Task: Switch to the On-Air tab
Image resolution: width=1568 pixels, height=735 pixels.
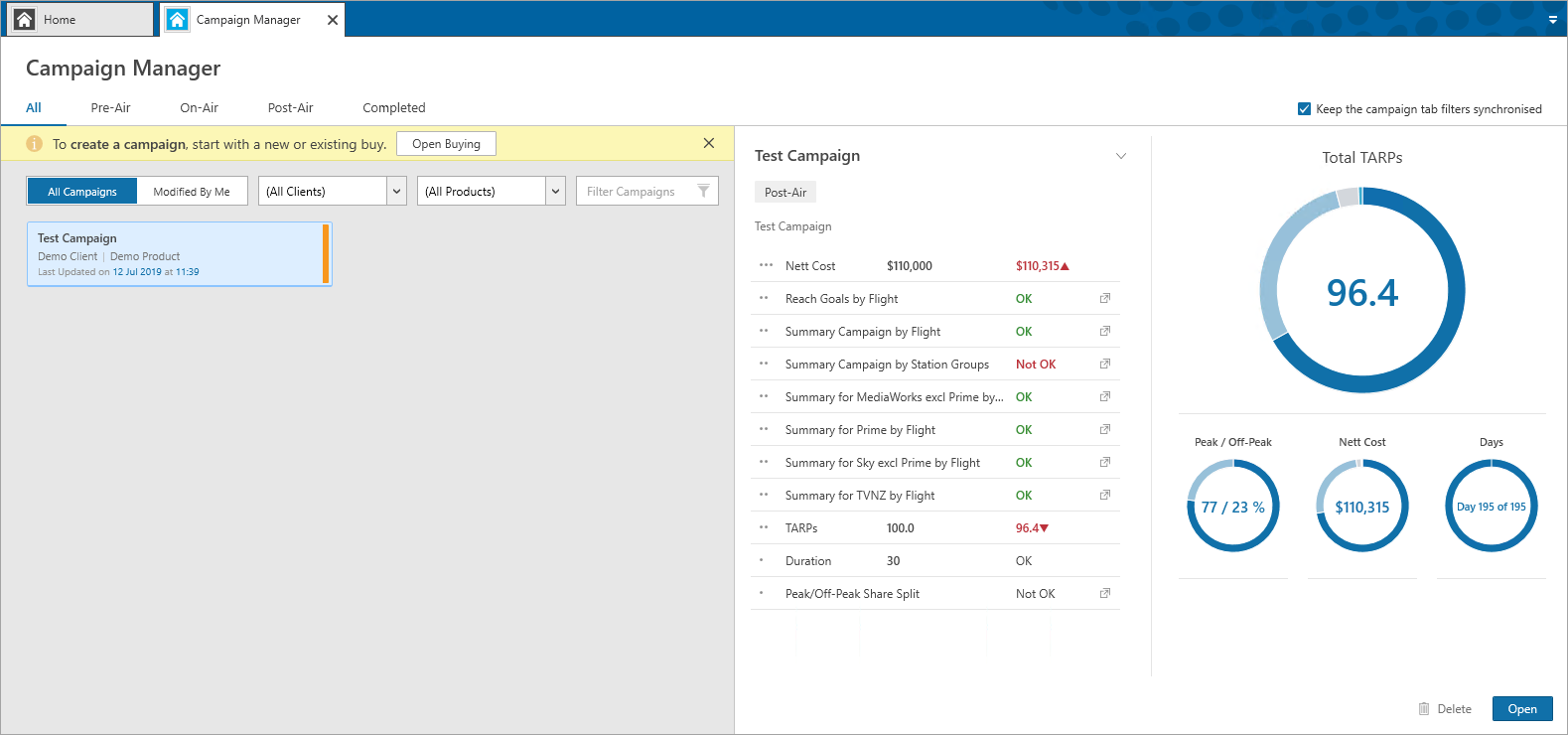Action: (x=199, y=107)
